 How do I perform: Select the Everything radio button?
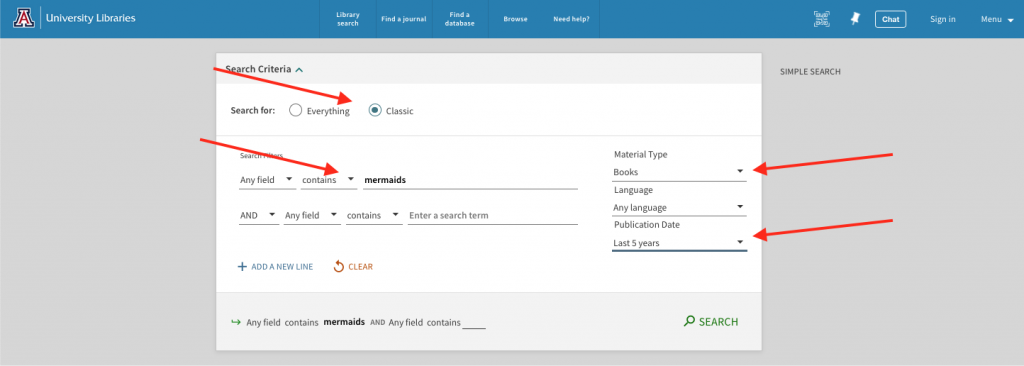click(295, 110)
